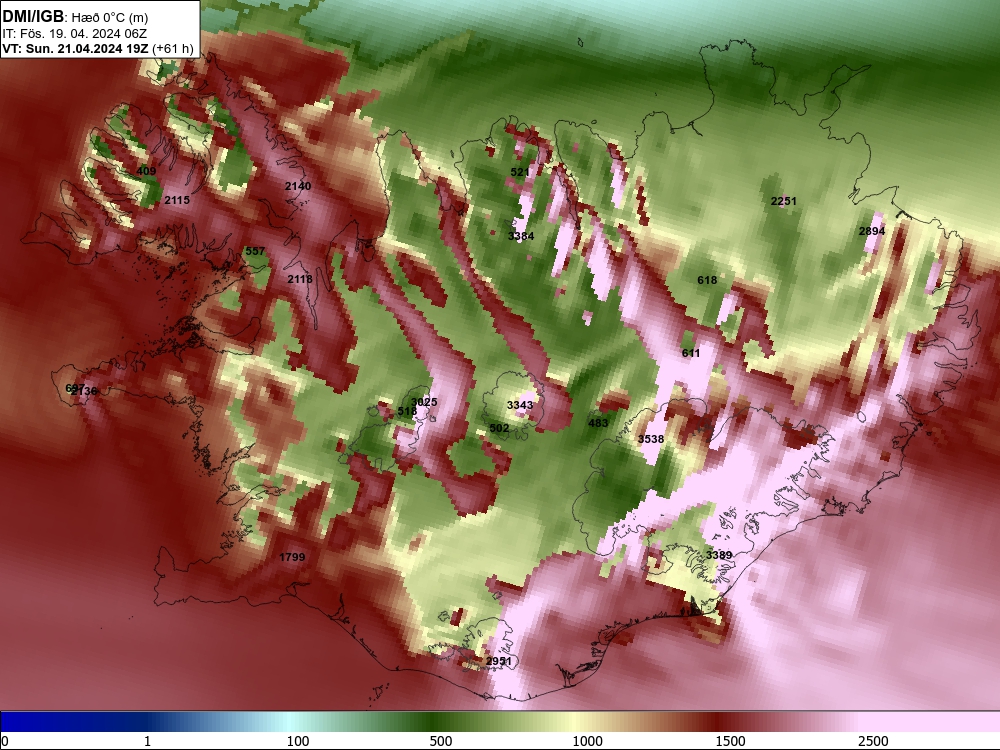Click the 518 value
Image resolution: width=1000 pixels, height=750 pixels.
point(407,411)
